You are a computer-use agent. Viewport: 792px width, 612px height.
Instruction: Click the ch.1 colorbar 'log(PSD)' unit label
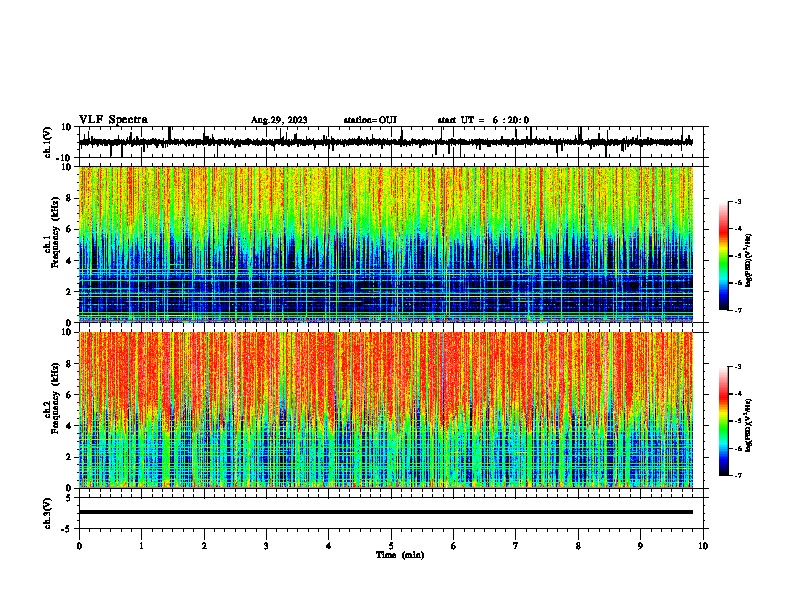click(x=749, y=260)
